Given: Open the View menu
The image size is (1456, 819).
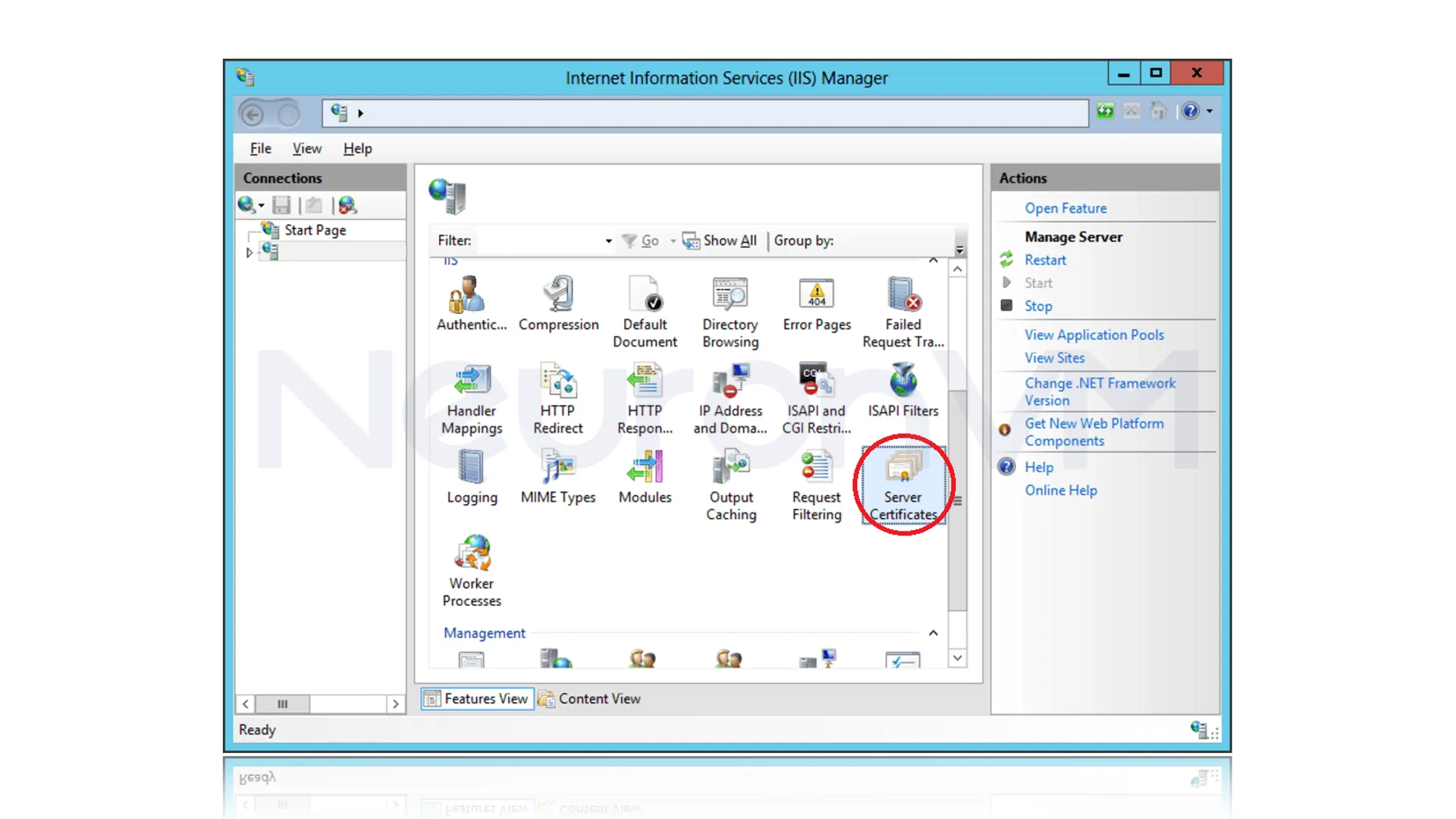Looking at the screenshot, I should point(306,149).
